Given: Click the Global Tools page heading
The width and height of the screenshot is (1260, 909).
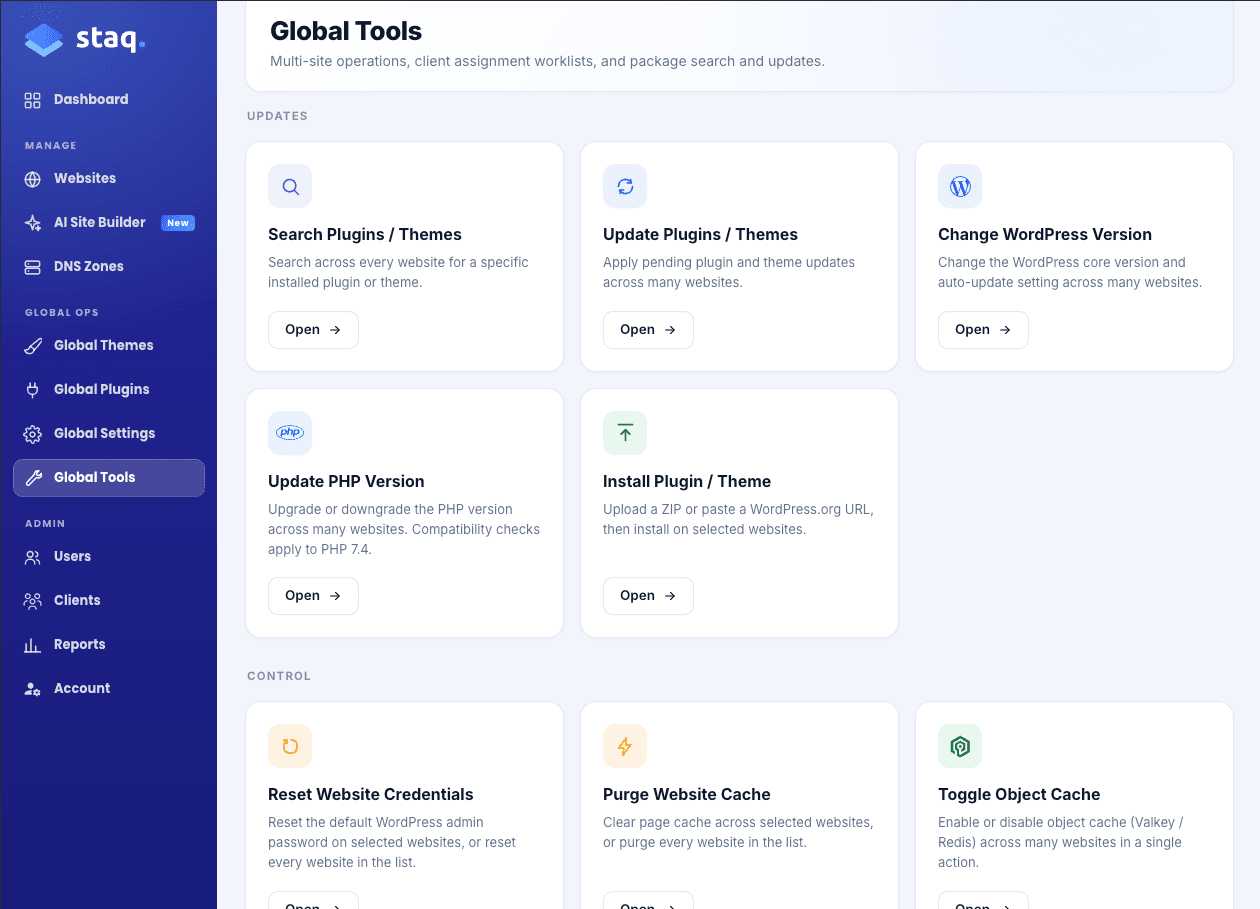Looking at the screenshot, I should pos(346,31).
